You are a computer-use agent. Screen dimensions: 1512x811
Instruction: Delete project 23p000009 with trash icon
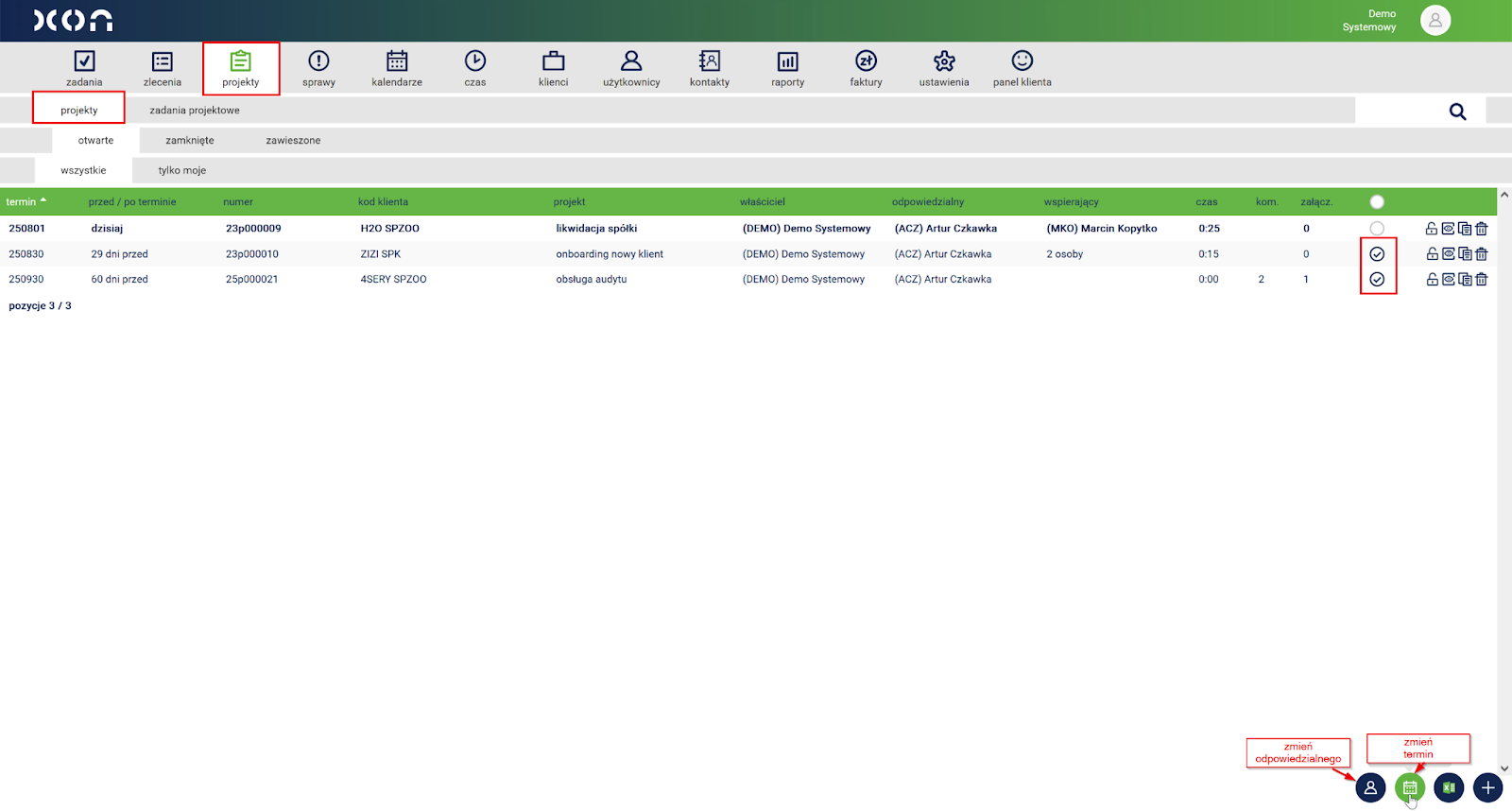(x=1482, y=229)
